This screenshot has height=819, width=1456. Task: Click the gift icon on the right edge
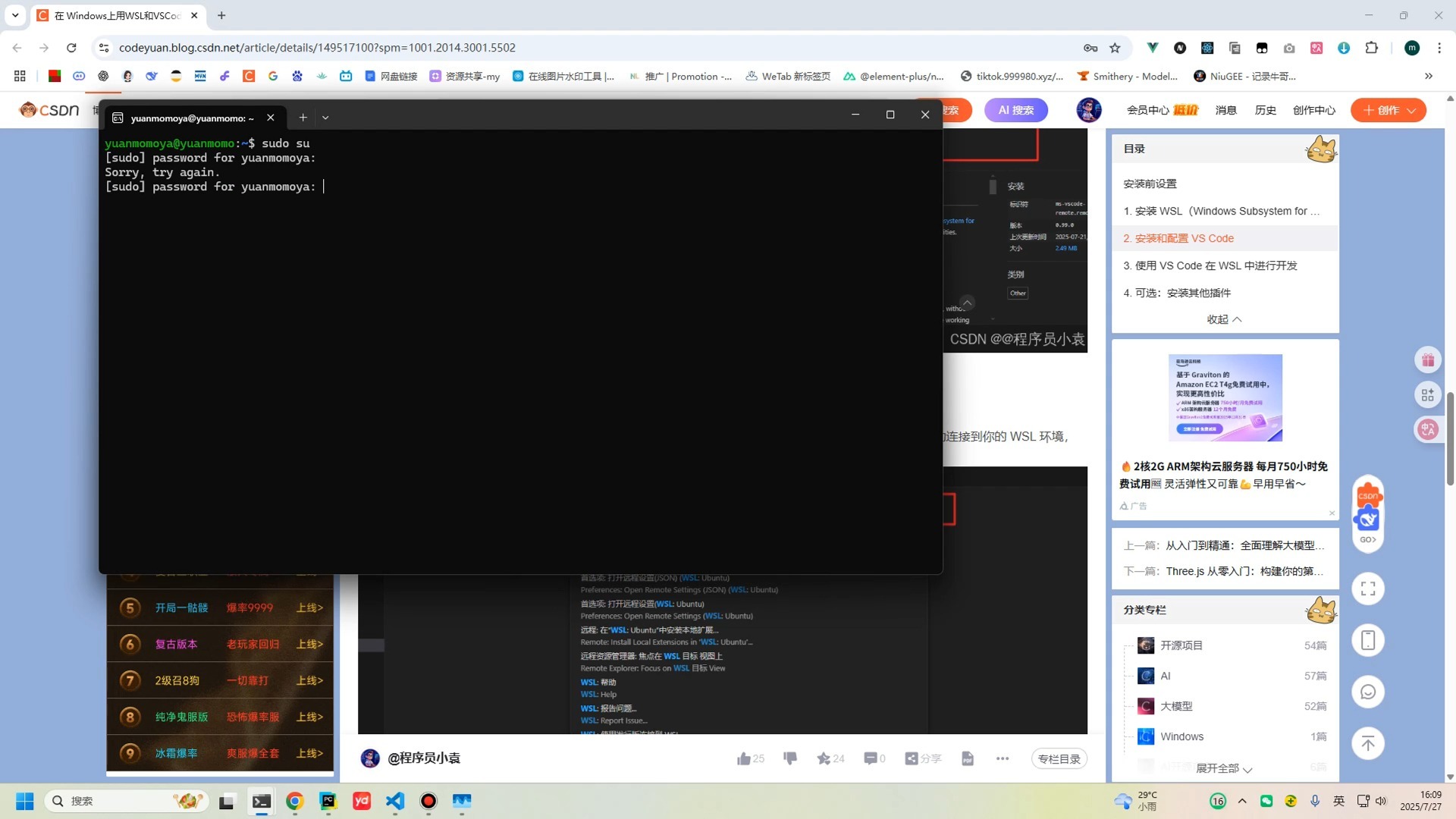1428,359
